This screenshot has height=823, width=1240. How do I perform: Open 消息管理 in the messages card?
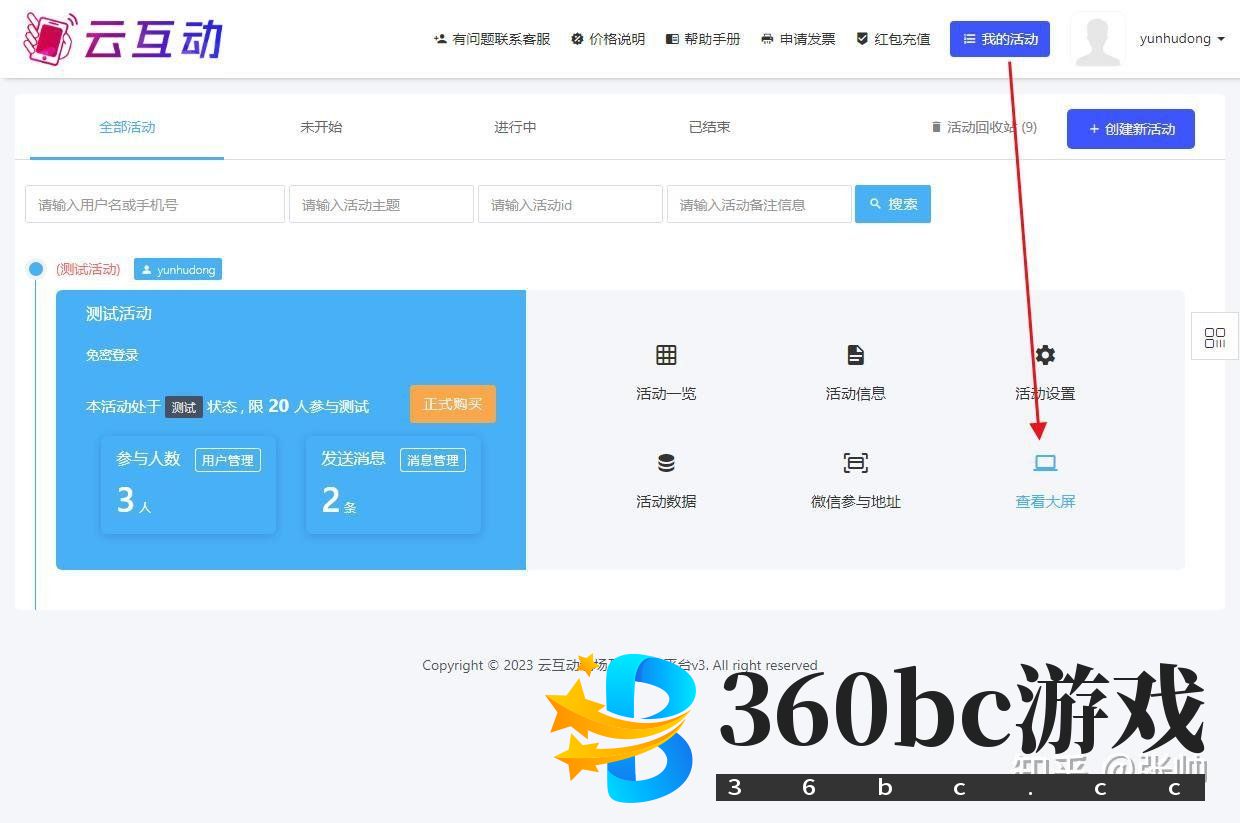pos(432,460)
